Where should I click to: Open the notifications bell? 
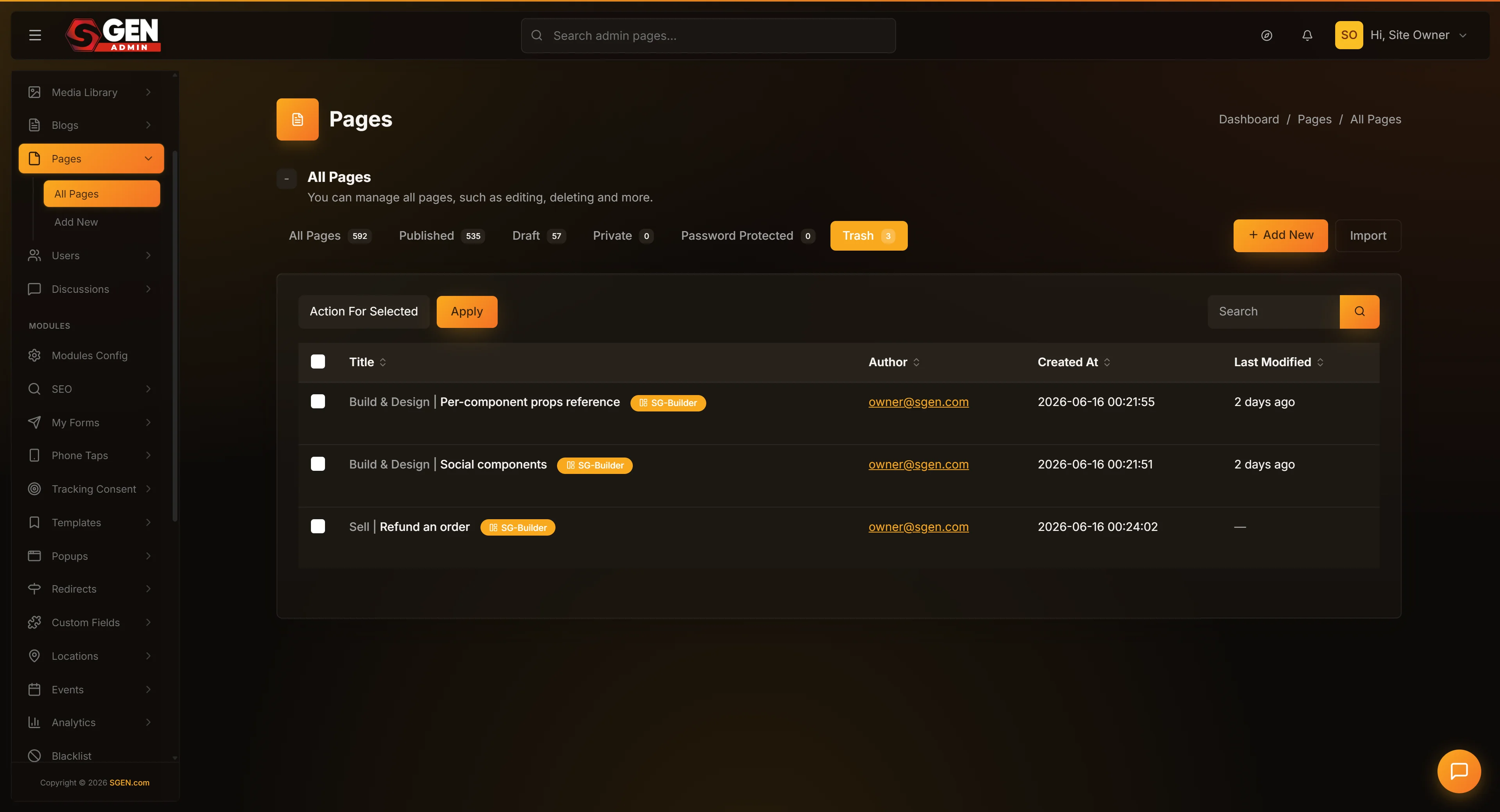click(x=1307, y=36)
